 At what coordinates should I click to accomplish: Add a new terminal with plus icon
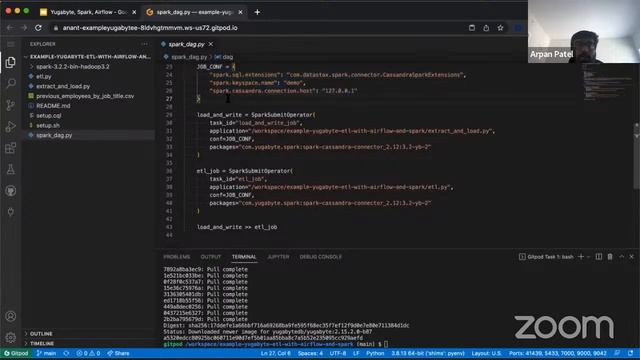(581, 257)
